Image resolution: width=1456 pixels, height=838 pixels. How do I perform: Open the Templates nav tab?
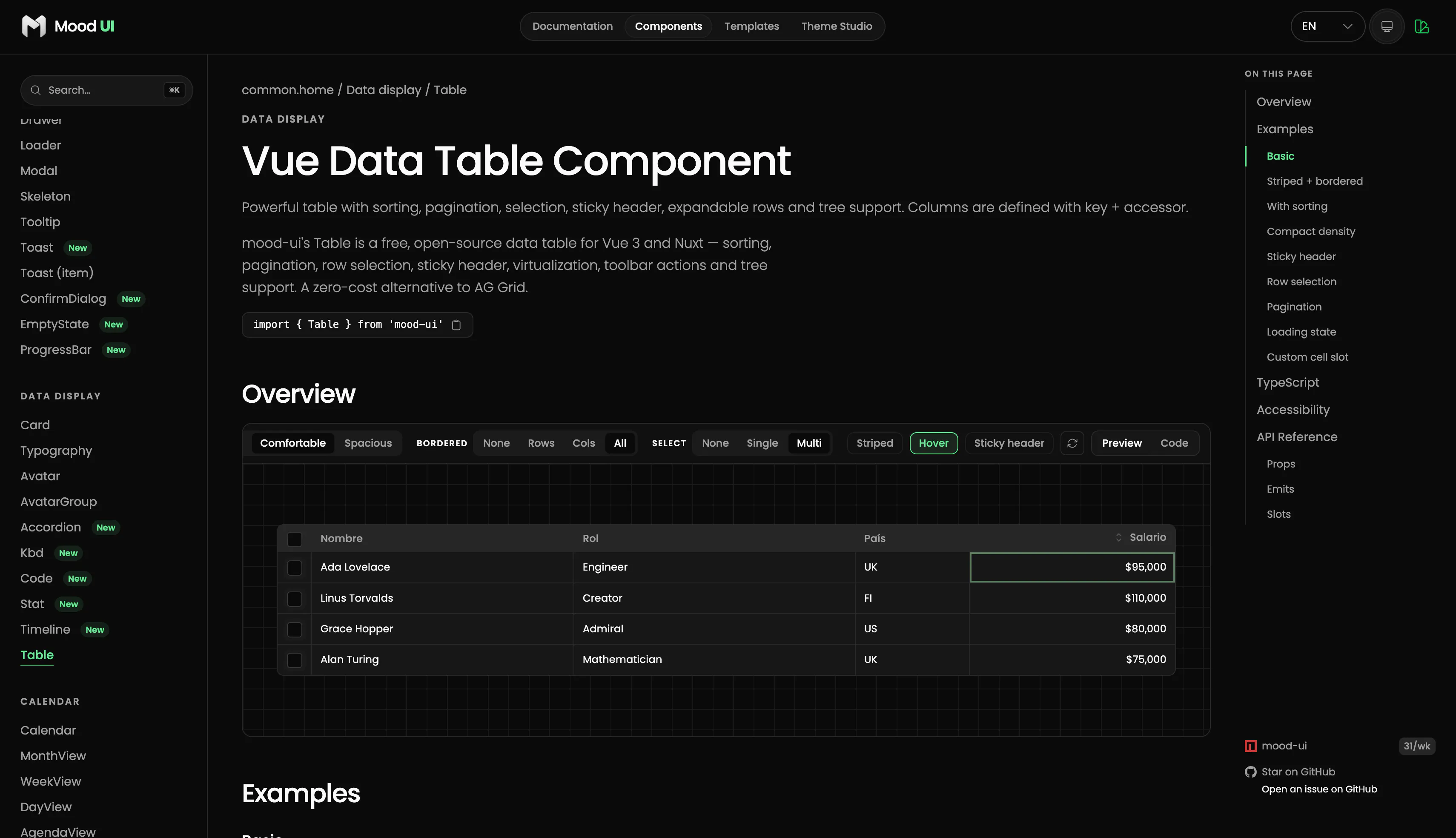pos(751,26)
